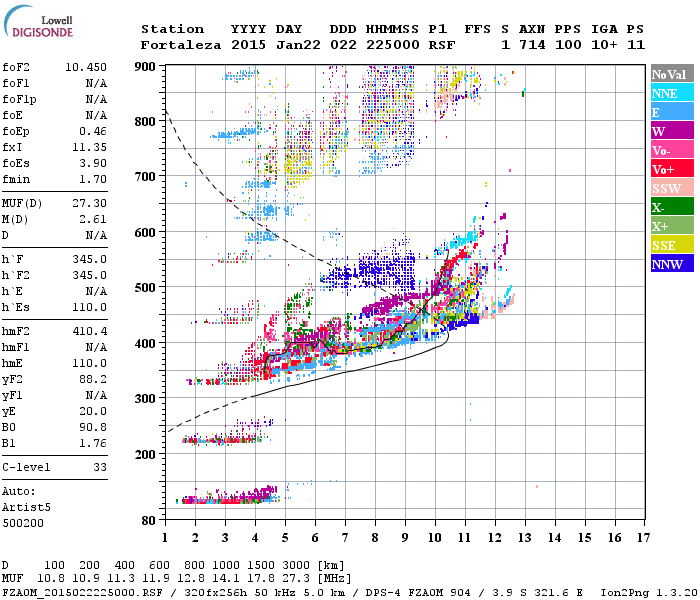Click the C-level value 33

tap(100, 467)
